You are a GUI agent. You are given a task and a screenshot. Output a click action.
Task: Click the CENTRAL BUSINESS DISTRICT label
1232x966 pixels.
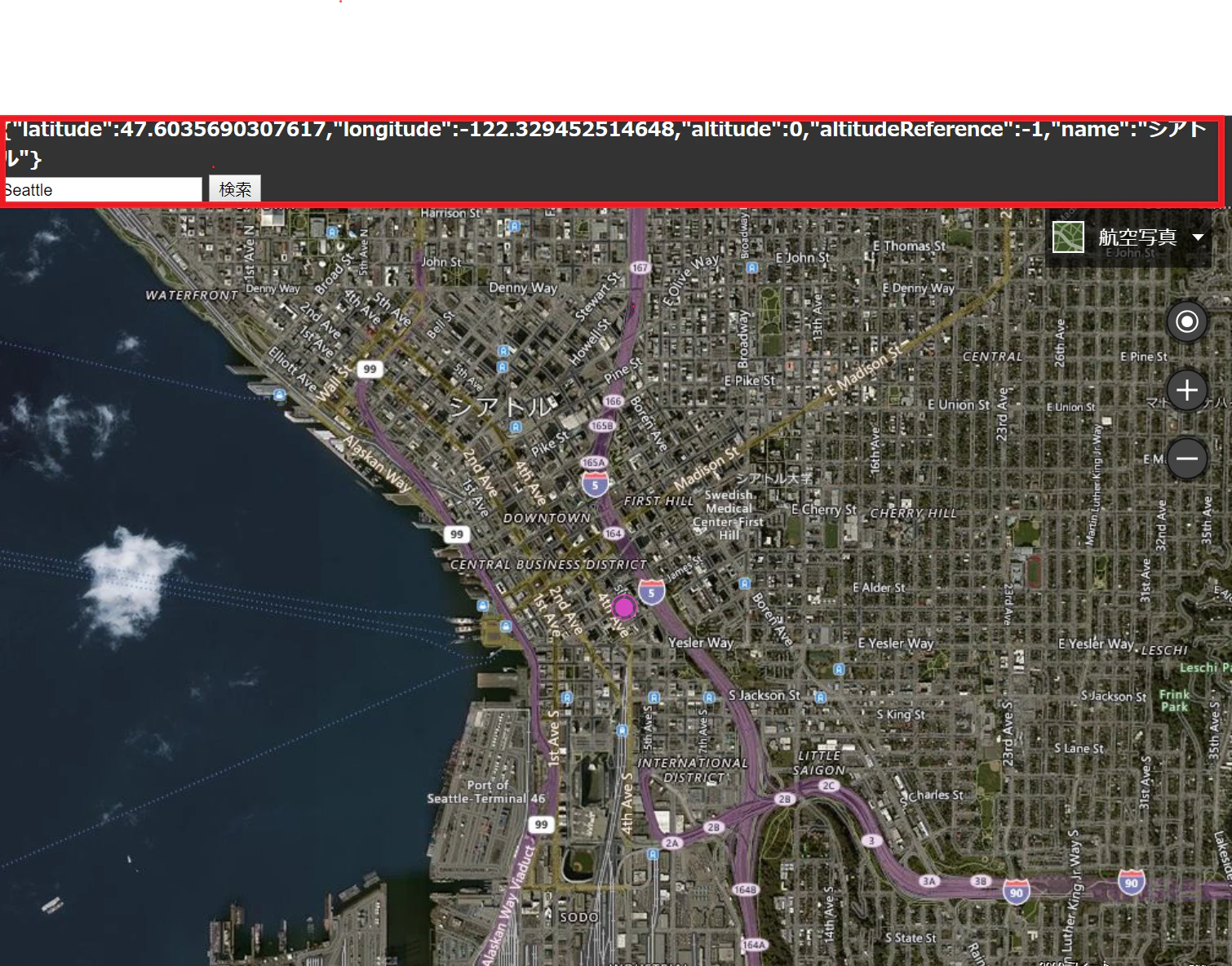[x=548, y=565]
